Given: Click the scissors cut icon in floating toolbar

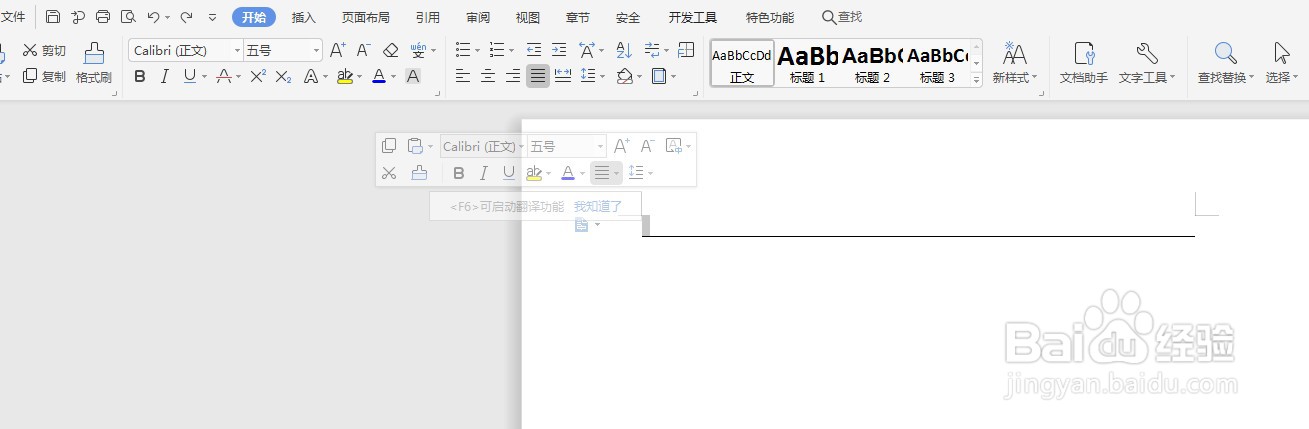Looking at the screenshot, I should (x=390, y=173).
